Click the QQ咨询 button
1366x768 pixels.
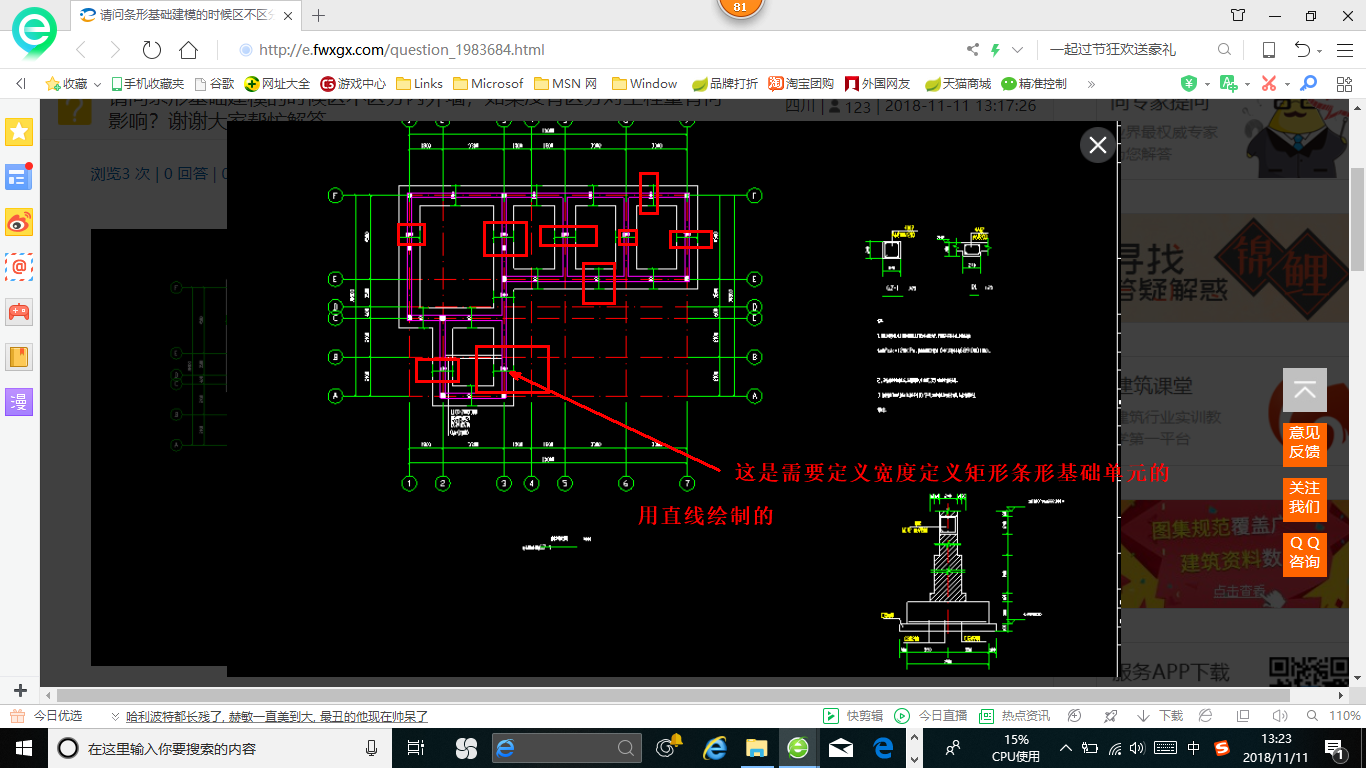click(x=1304, y=553)
